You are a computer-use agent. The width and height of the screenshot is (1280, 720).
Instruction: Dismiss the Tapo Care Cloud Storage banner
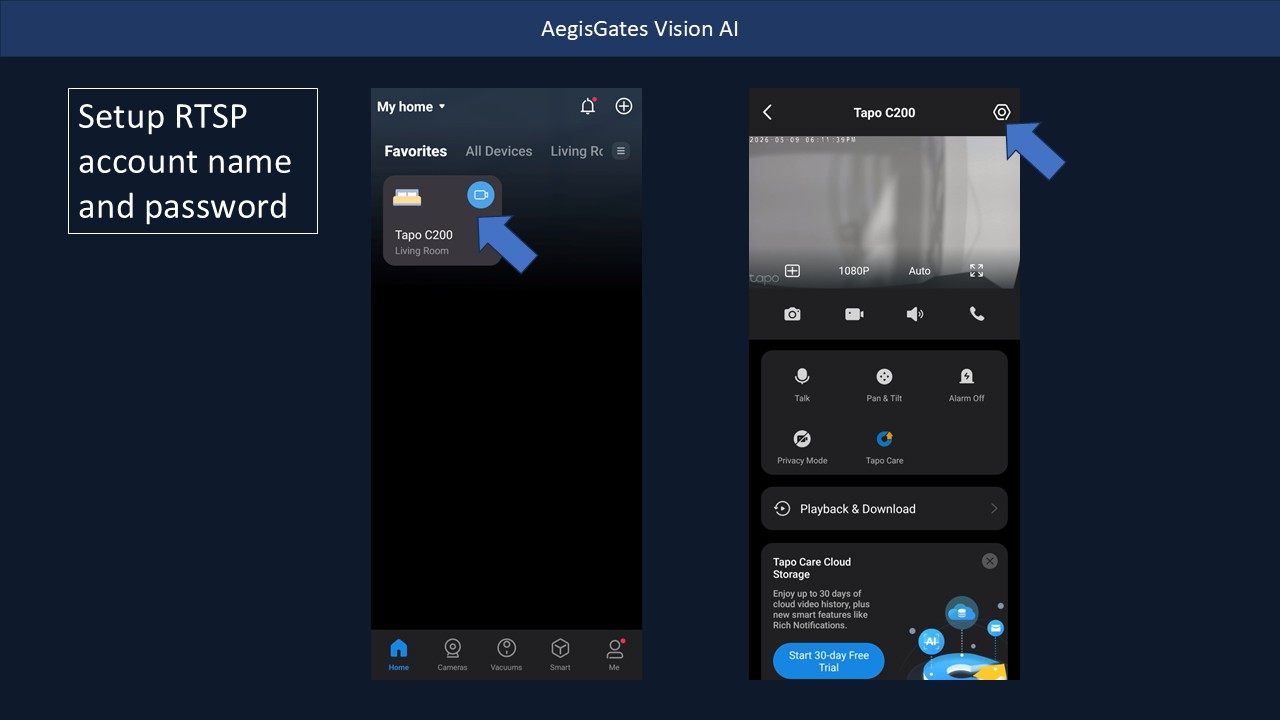989,561
